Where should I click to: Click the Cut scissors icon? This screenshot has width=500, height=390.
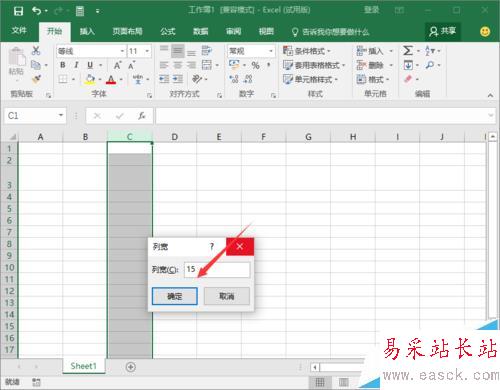pyautogui.click(x=36, y=51)
